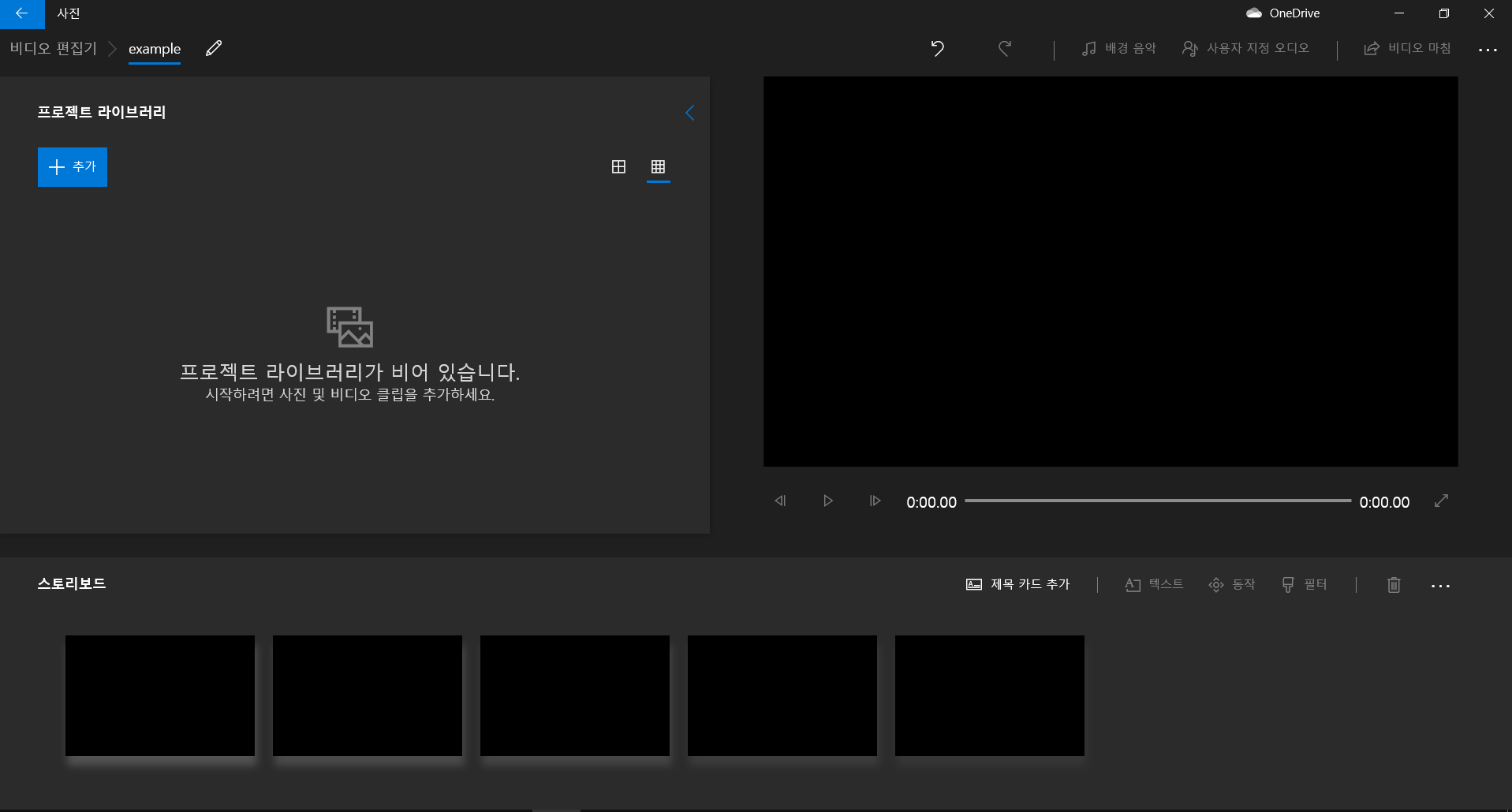1512x812 pixels.
Task: Step to next frame
Action: tap(875, 501)
